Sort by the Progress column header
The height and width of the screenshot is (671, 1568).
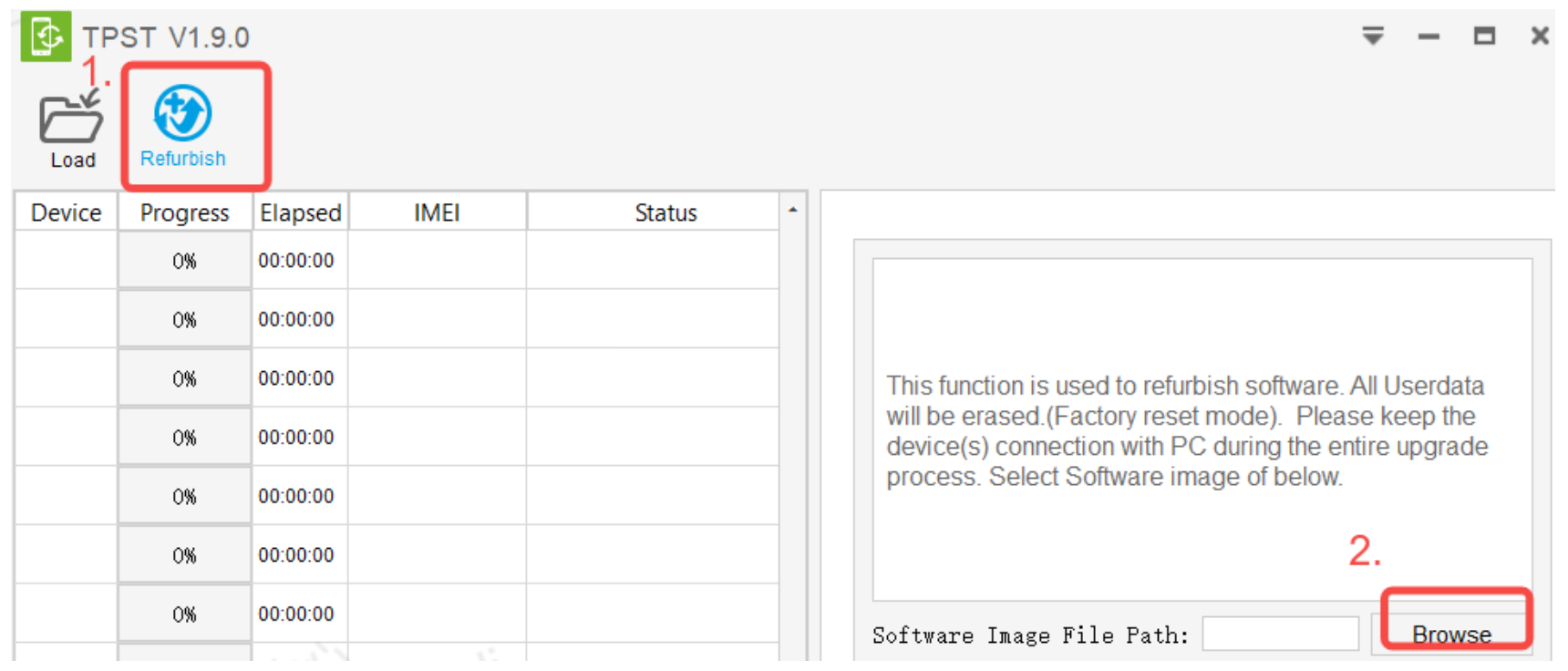click(x=184, y=212)
